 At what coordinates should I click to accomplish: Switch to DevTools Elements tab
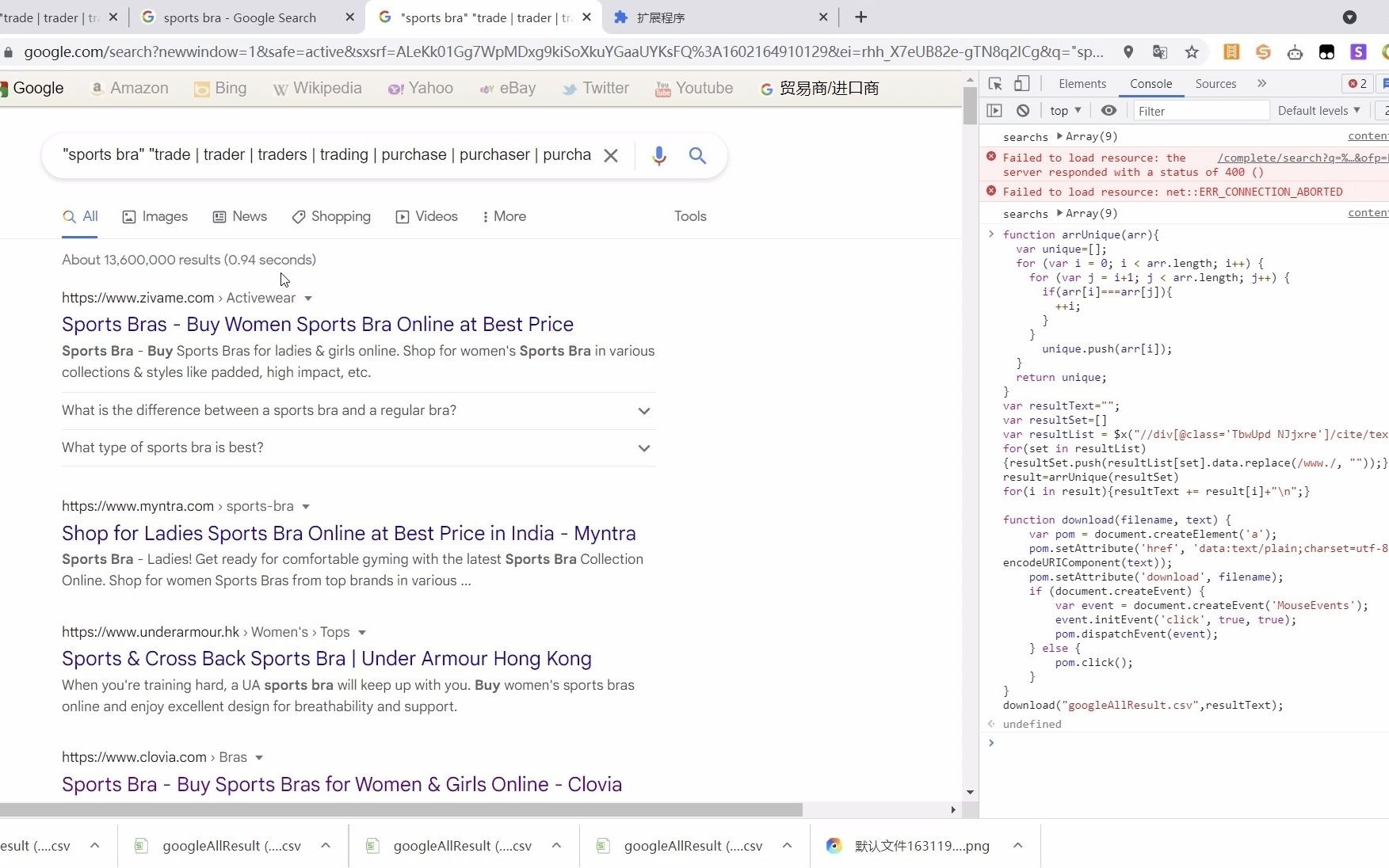[x=1082, y=83]
